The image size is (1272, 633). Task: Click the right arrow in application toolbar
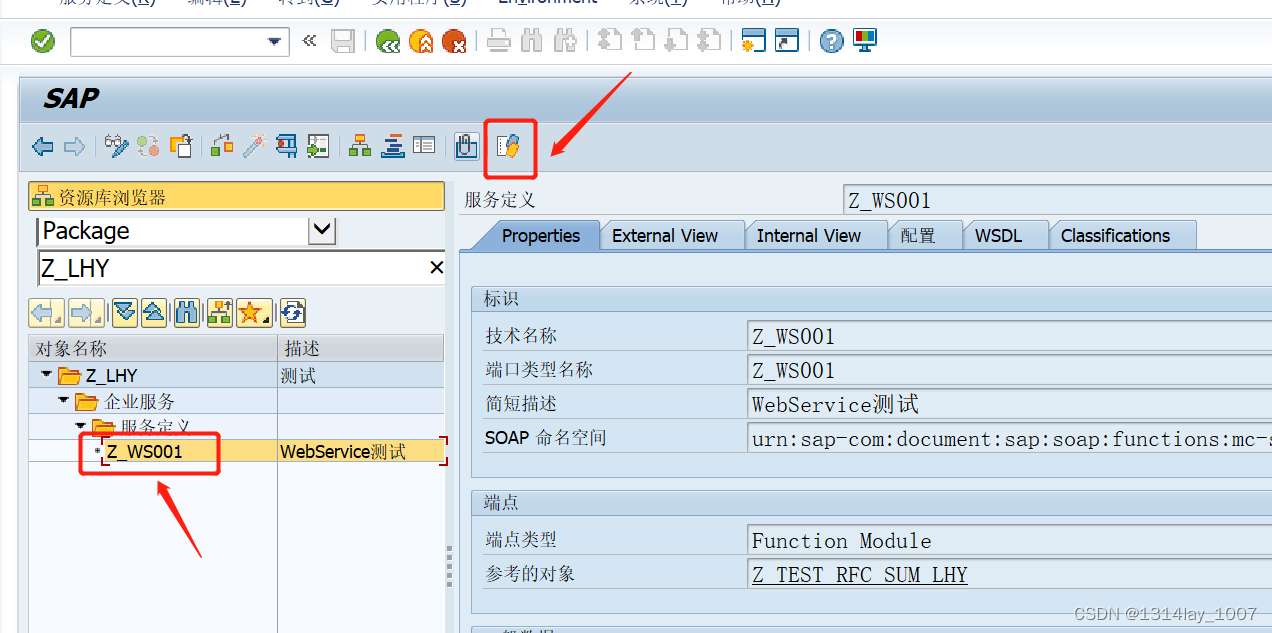click(x=74, y=147)
